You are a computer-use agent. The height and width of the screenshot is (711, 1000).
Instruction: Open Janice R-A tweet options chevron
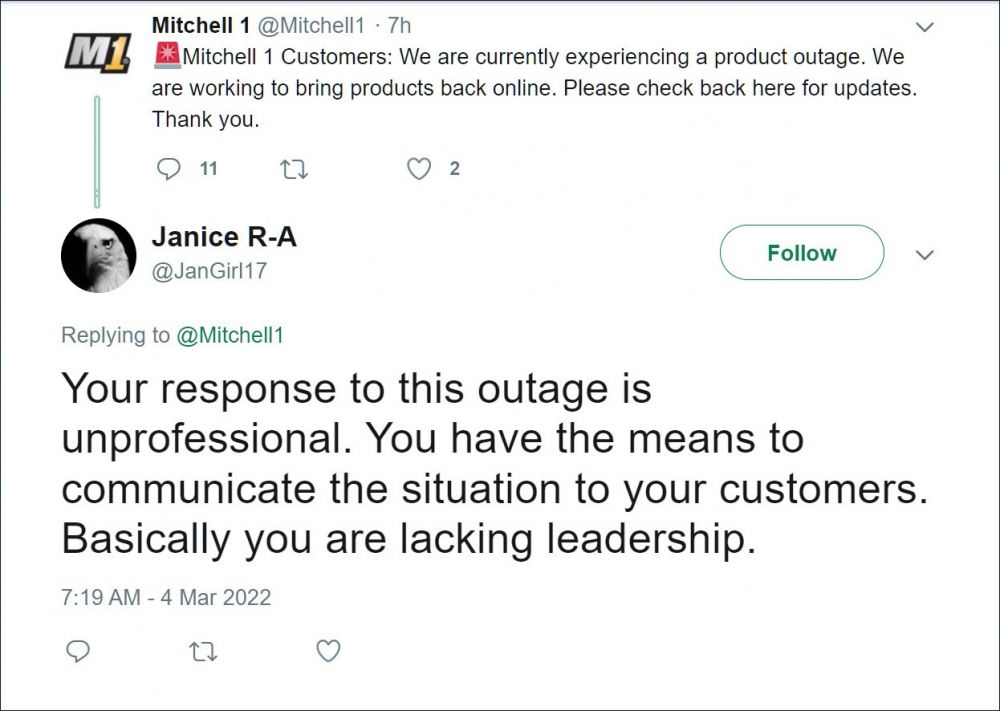coord(924,254)
